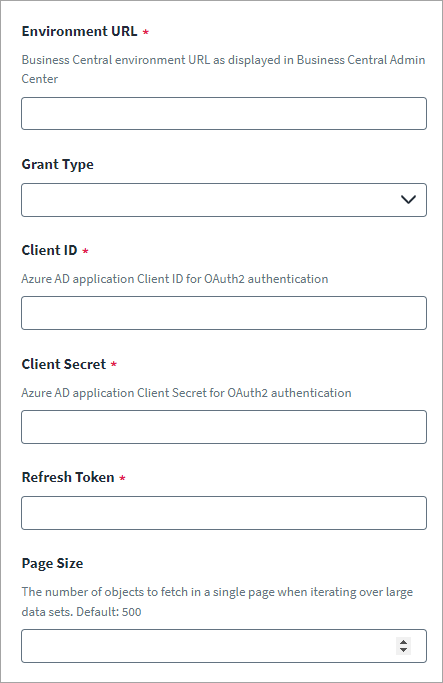Click into the Refresh Token field
The width and height of the screenshot is (443, 683).
tap(224, 513)
